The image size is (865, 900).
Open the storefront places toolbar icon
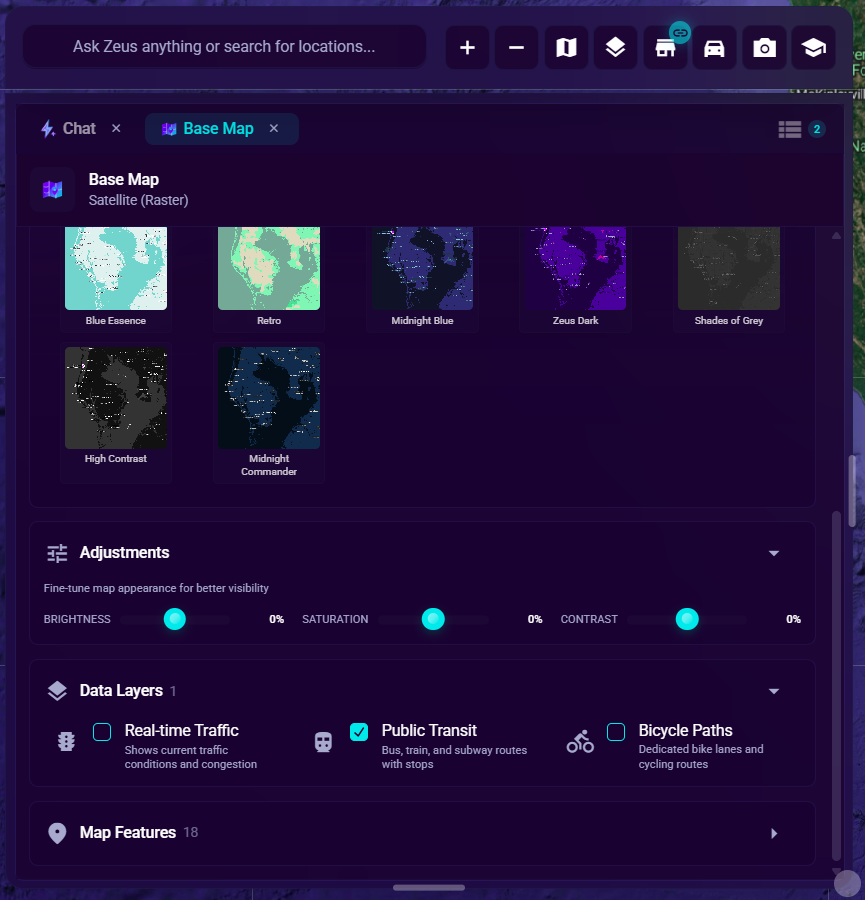[x=665, y=48]
